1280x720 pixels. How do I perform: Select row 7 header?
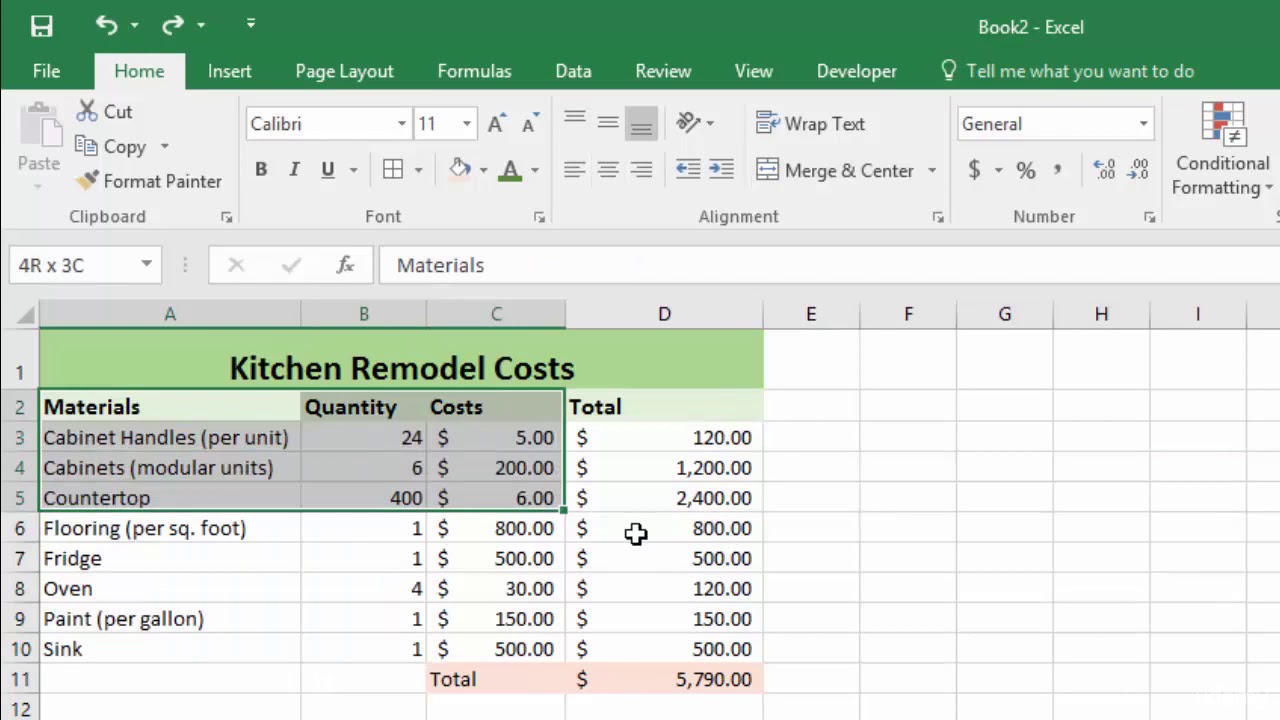pos(19,559)
